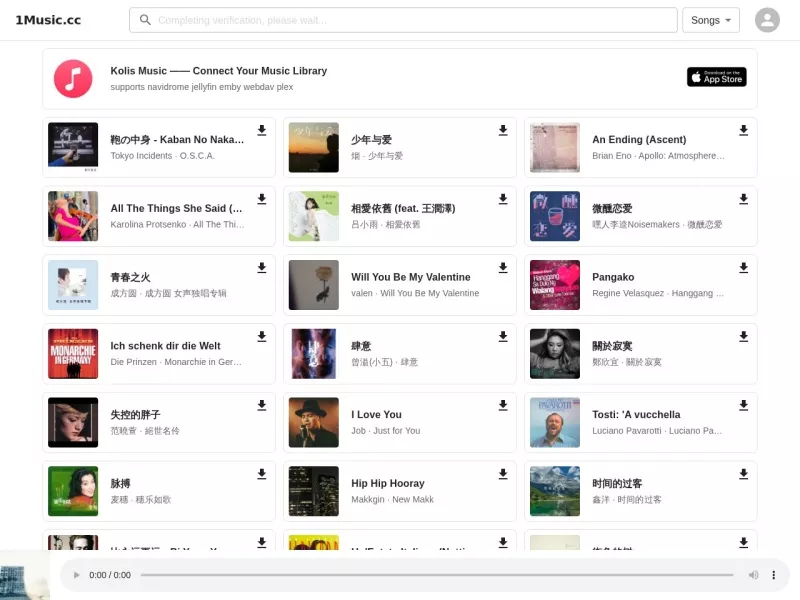Start playback in the audio player
Screen dimensions: 800x600
click(x=76, y=575)
